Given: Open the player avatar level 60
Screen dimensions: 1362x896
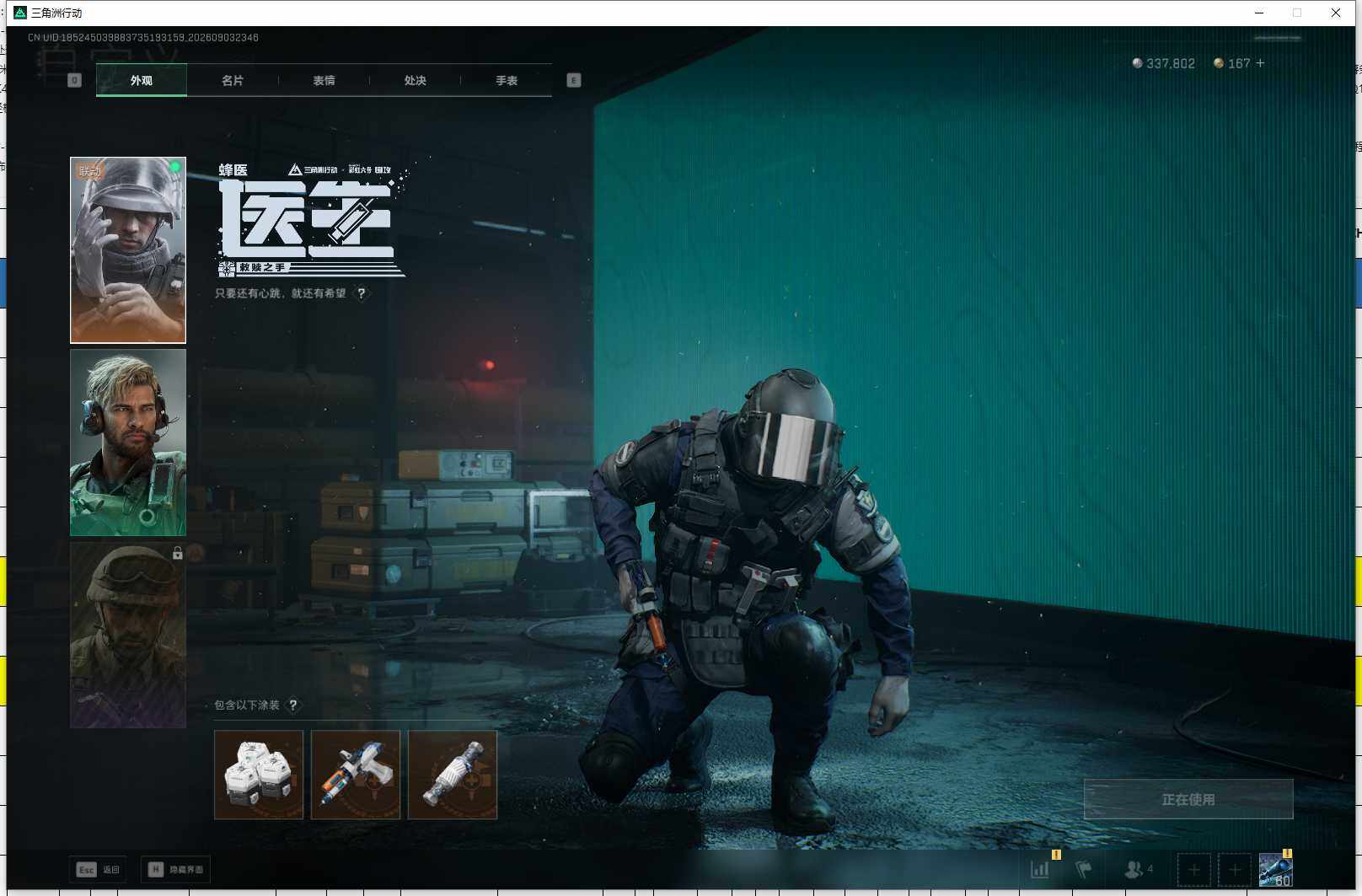Looking at the screenshot, I should click(1276, 869).
